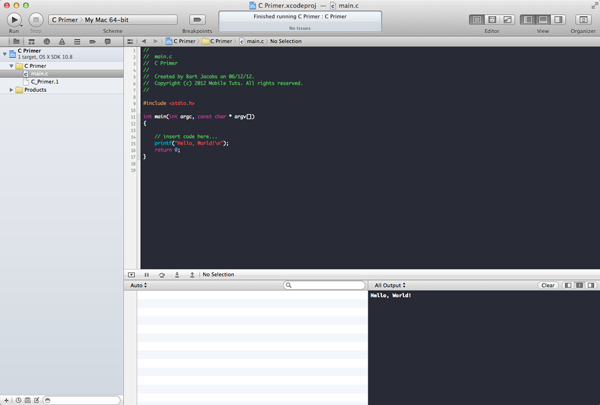
Task: Choose destination My Mac 64-bit
Action: tap(107, 20)
